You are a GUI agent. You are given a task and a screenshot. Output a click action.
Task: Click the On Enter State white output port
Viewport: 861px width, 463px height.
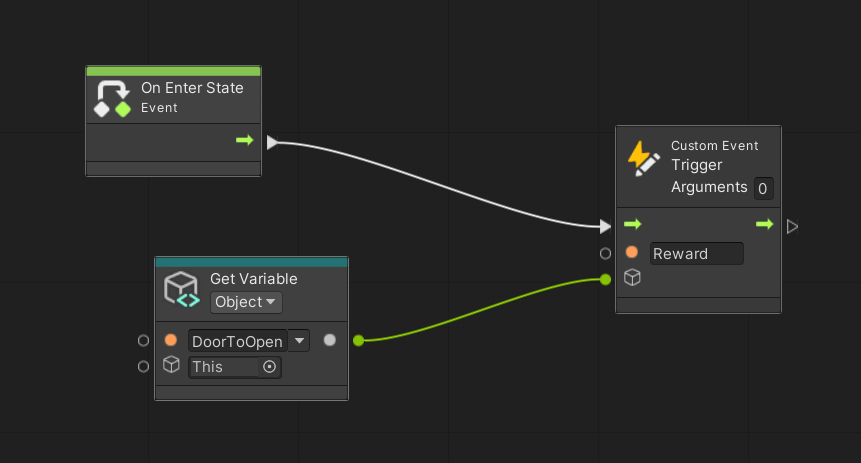click(272, 142)
